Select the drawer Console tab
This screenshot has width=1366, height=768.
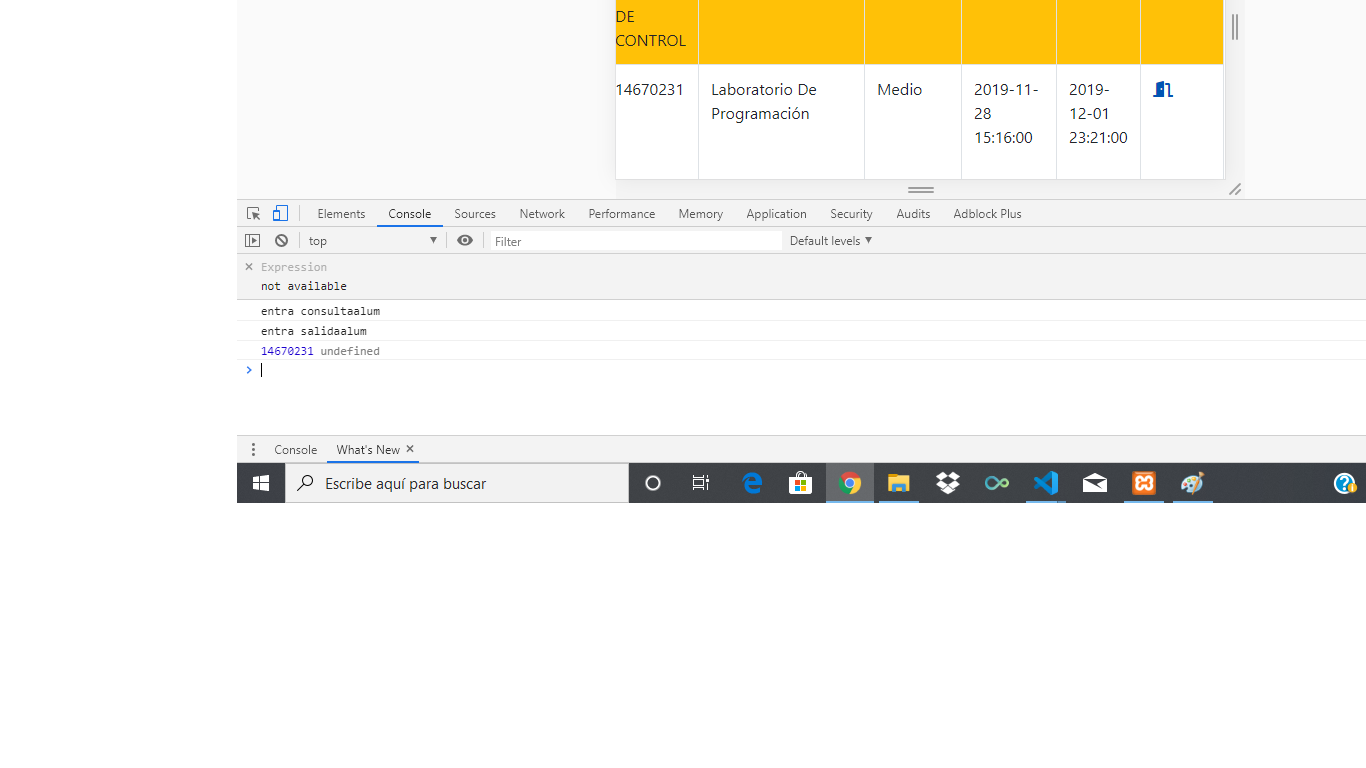click(296, 450)
